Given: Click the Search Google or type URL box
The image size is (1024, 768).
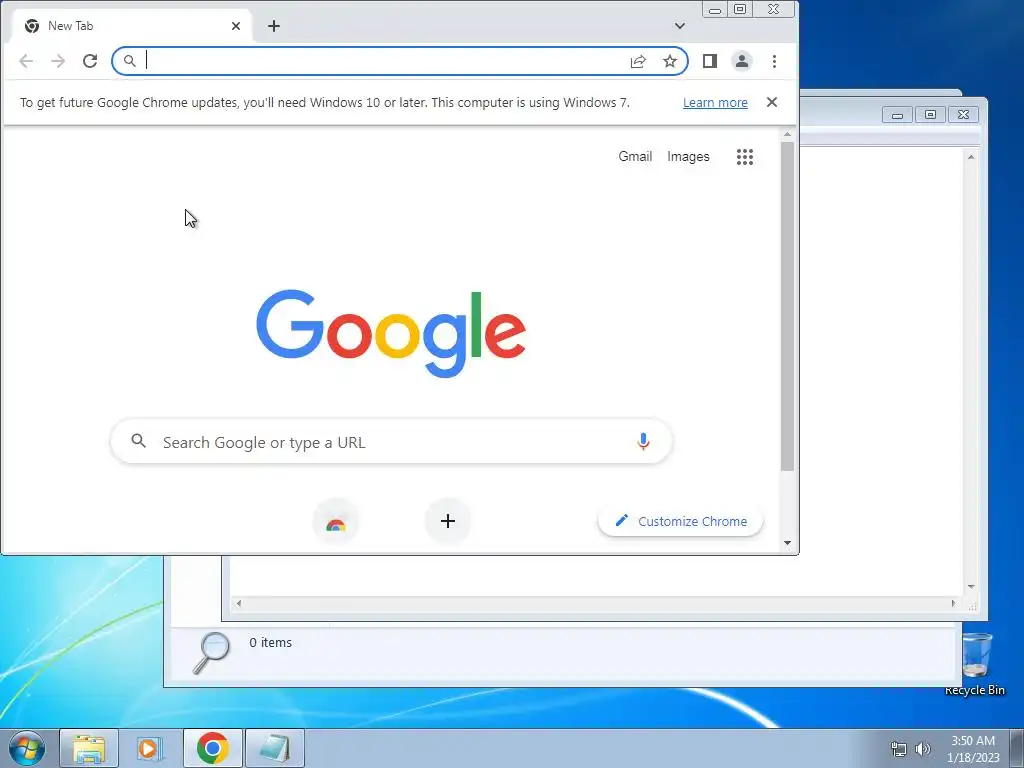Looking at the screenshot, I should point(392,442).
